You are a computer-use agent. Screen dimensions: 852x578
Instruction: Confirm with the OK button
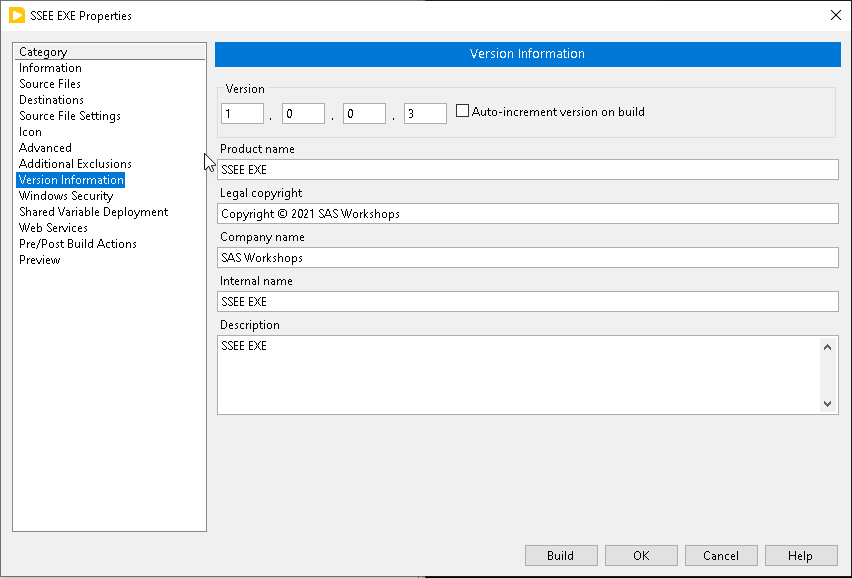point(641,555)
